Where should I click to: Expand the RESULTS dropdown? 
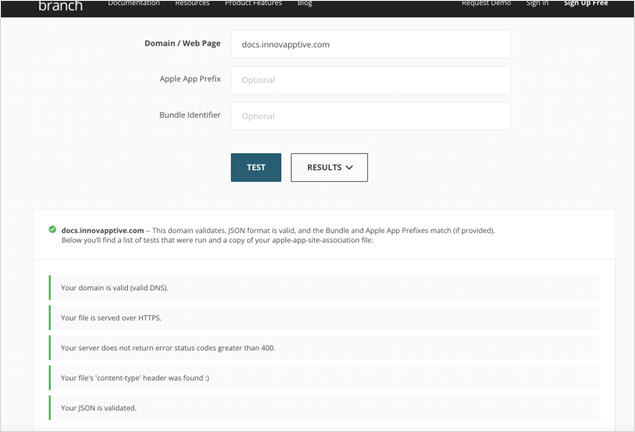[x=329, y=168]
